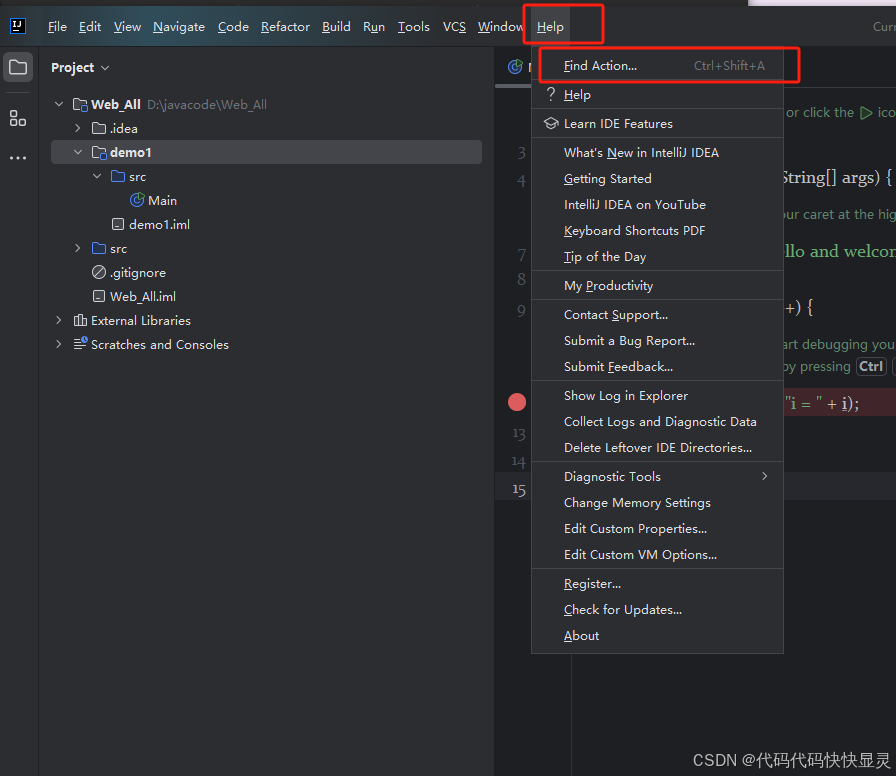Show Tip of the Day
The image size is (896, 776).
point(657,257)
